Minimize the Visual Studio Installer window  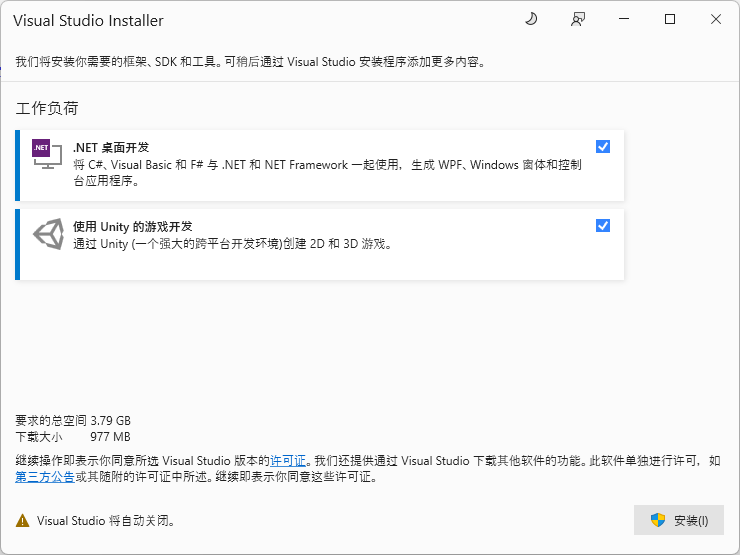pyautogui.click(x=624, y=19)
